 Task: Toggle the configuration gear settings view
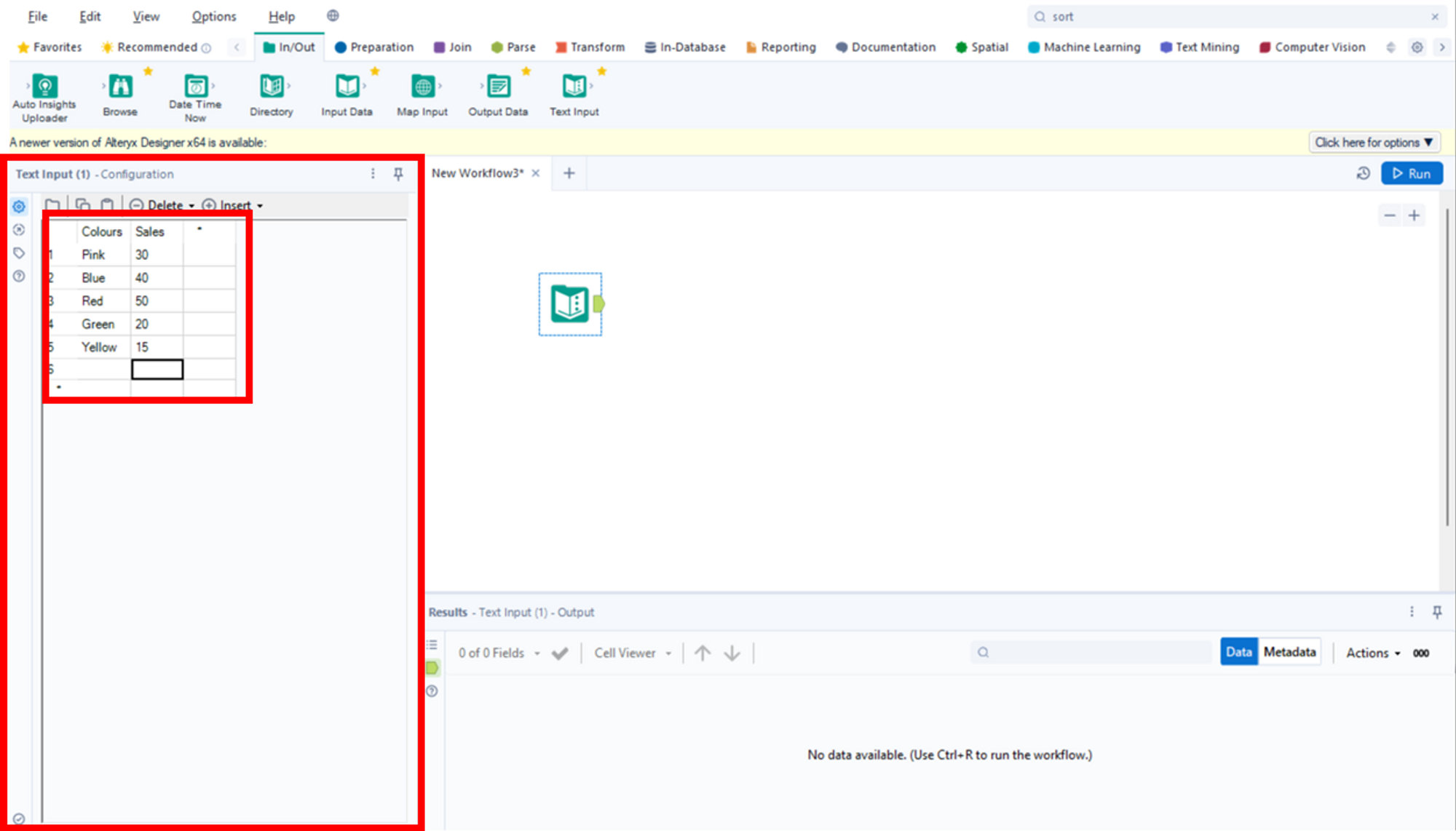tap(19, 206)
